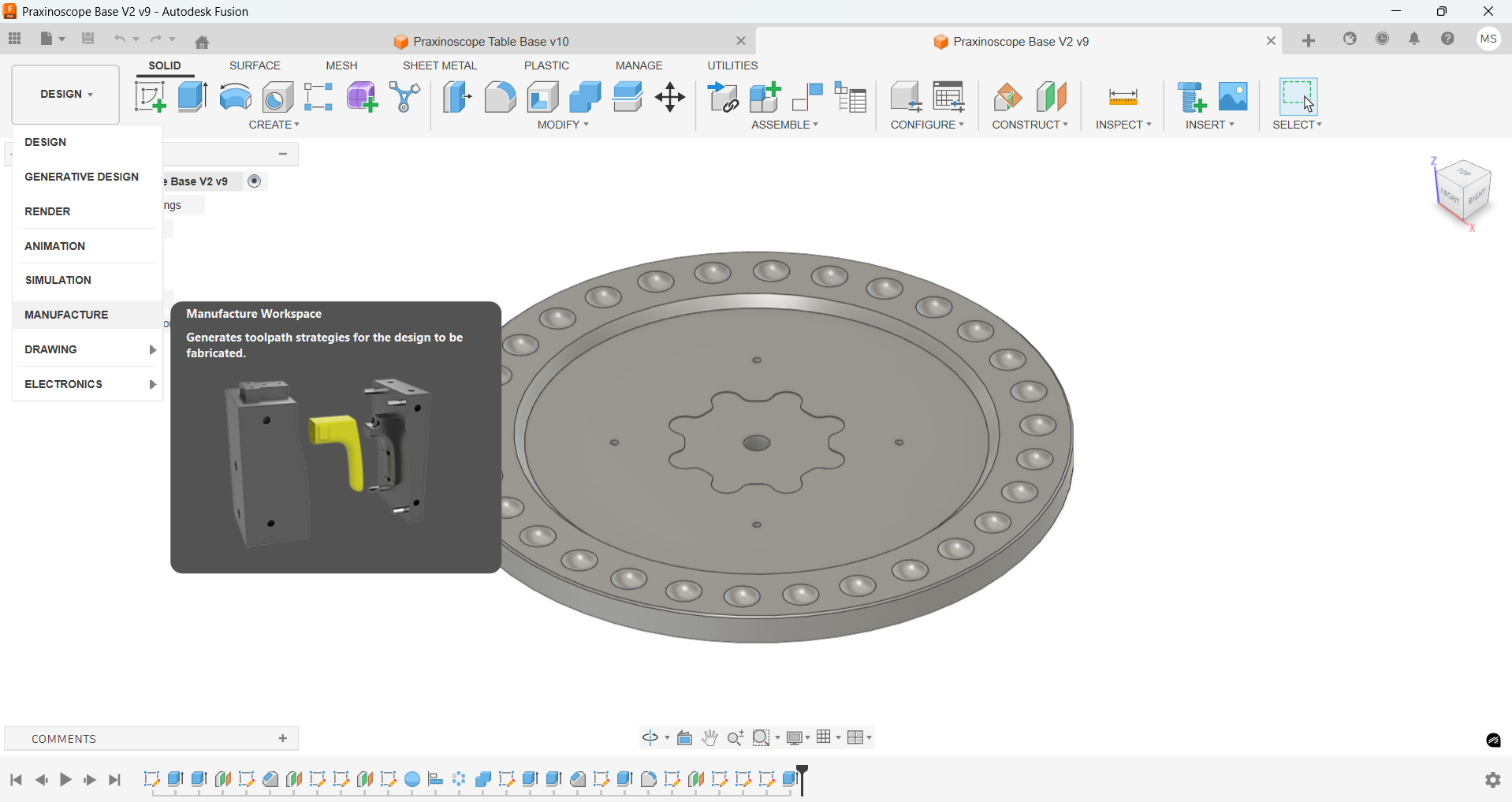This screenshot has width=1512, height=802.
Task: Expand the INSERT panel dropdown
Action: click(1210, 125)
